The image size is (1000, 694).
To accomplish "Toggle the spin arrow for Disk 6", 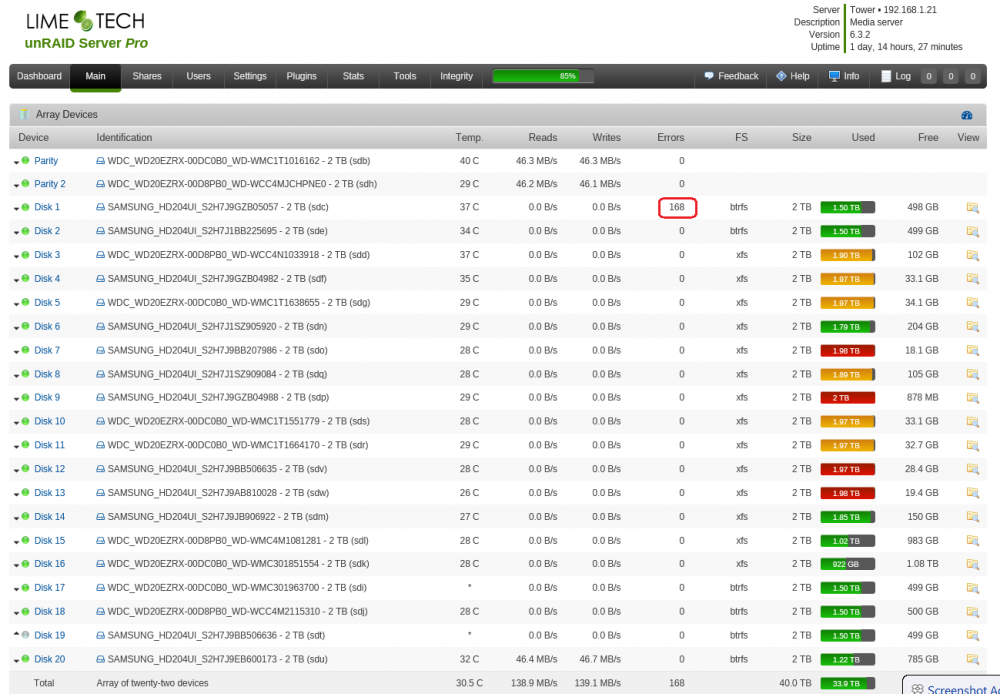I will [x=17, y=328].
